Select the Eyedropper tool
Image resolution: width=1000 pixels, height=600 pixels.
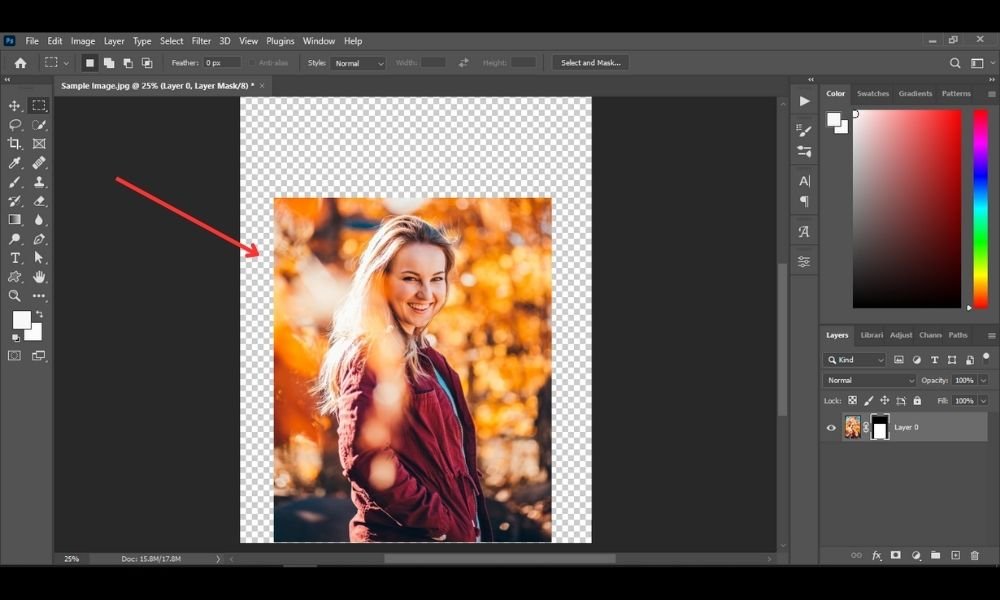pyautogui.click(x=14, y=163)
